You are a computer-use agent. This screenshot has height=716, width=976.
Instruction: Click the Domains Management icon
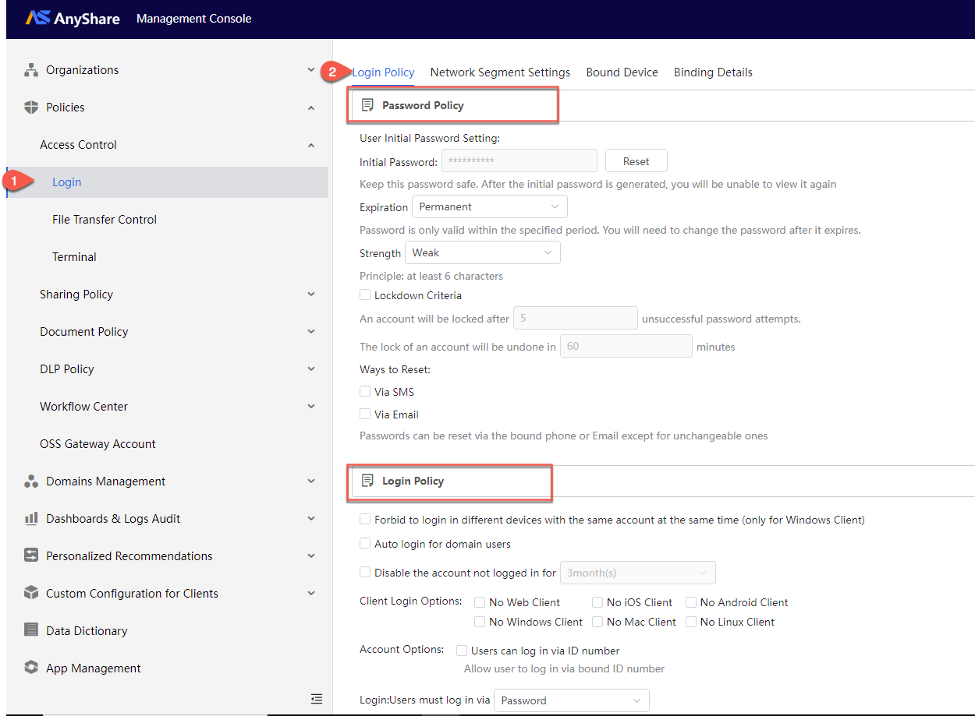[x=31, y=481]
